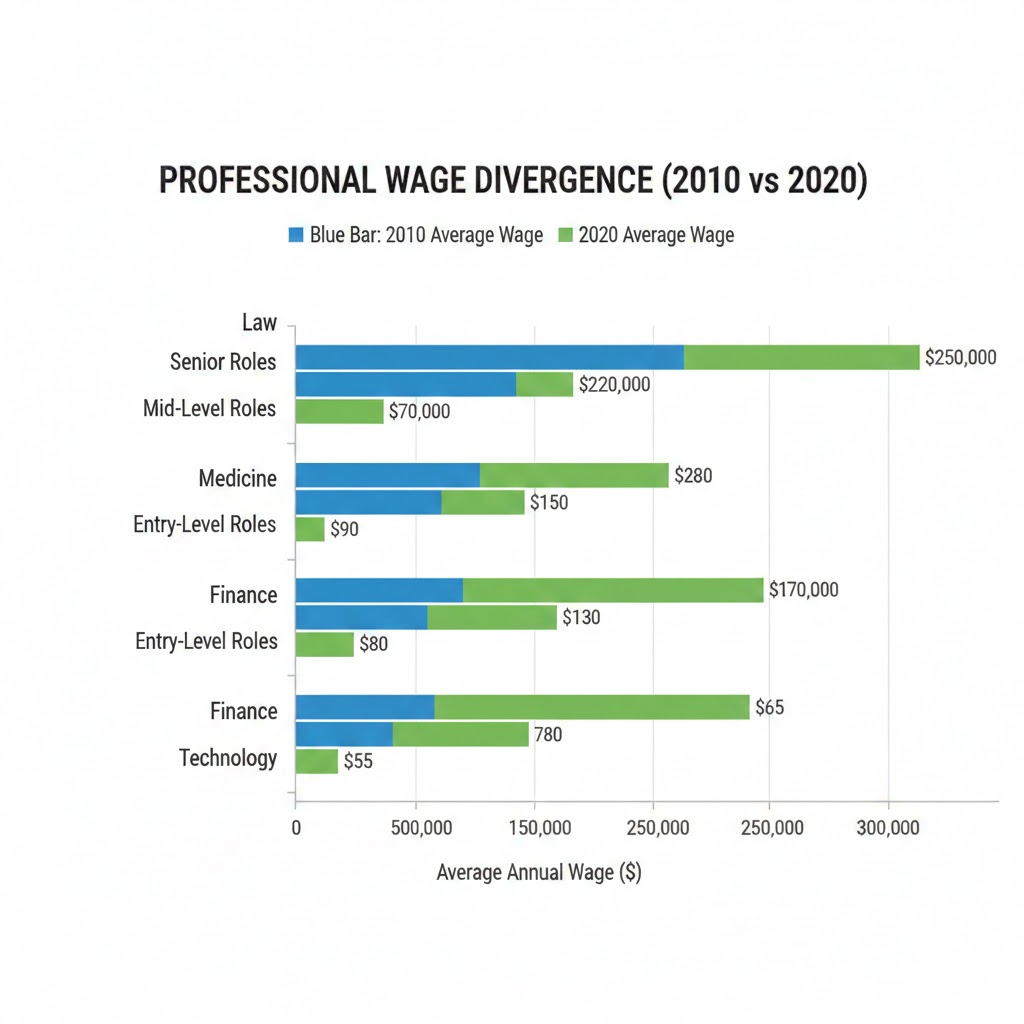The width and height of the screenshot is (1024, 1024).
Task: Click the small green bar labeled $55
Action: click(x=315, y=761)
